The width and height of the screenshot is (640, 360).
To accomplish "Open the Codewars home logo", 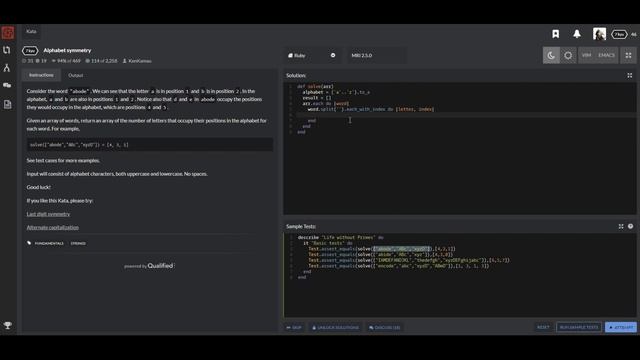I will 8,33.
